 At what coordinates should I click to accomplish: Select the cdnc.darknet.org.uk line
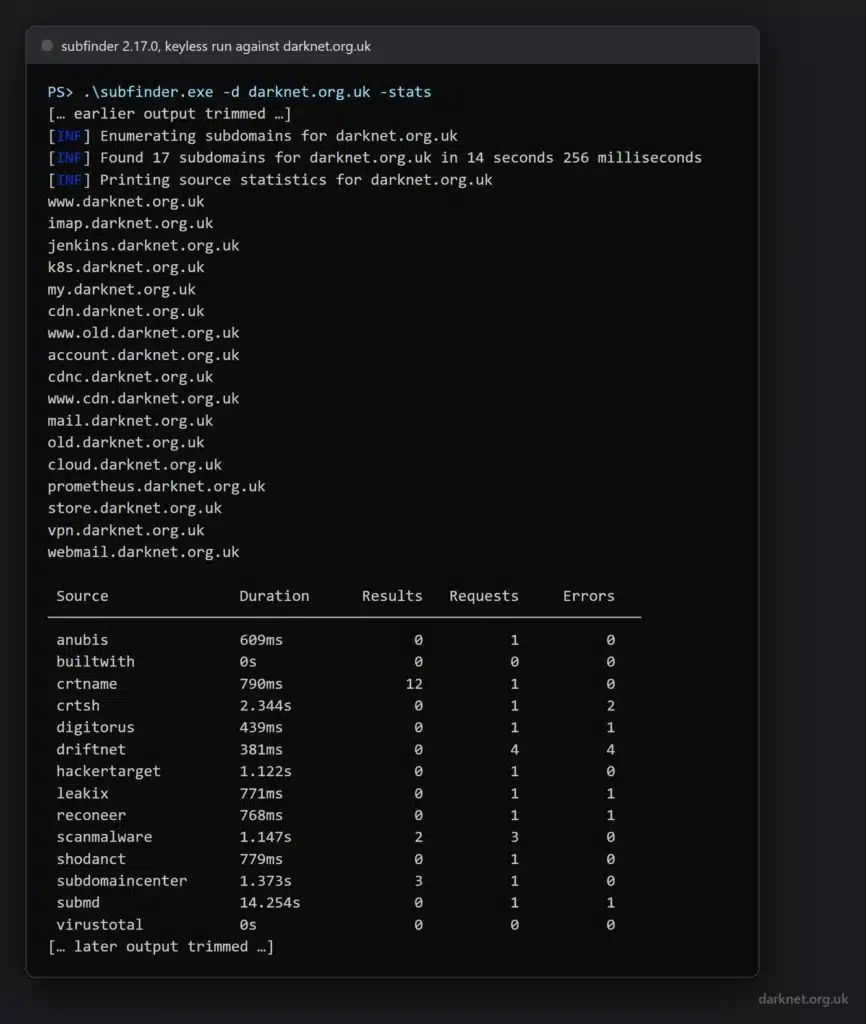[131, 377]
